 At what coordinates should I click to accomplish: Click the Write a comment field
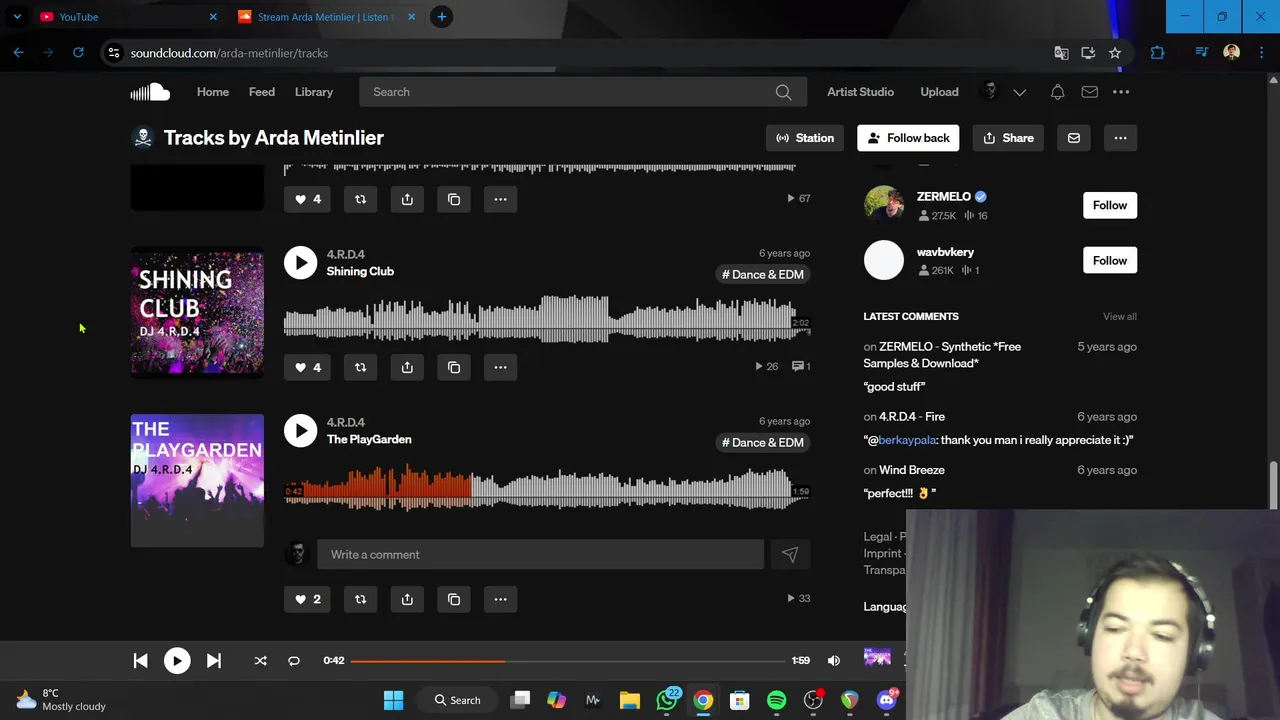click(x=540, y=555)
